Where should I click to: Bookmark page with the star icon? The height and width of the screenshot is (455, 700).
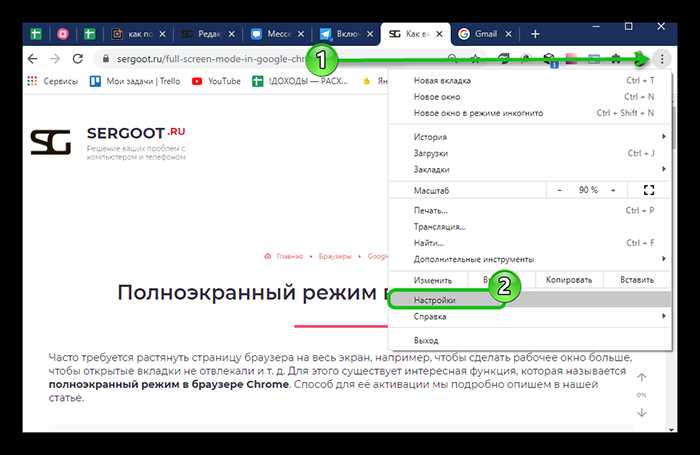click(x=476, y=59)
